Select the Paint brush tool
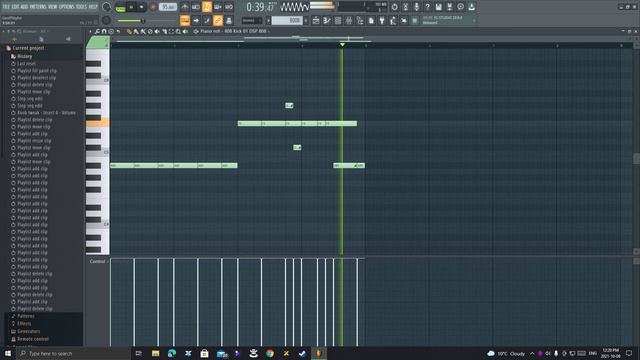The width and height of the screenshot is (640, 360). pos(136,31)
